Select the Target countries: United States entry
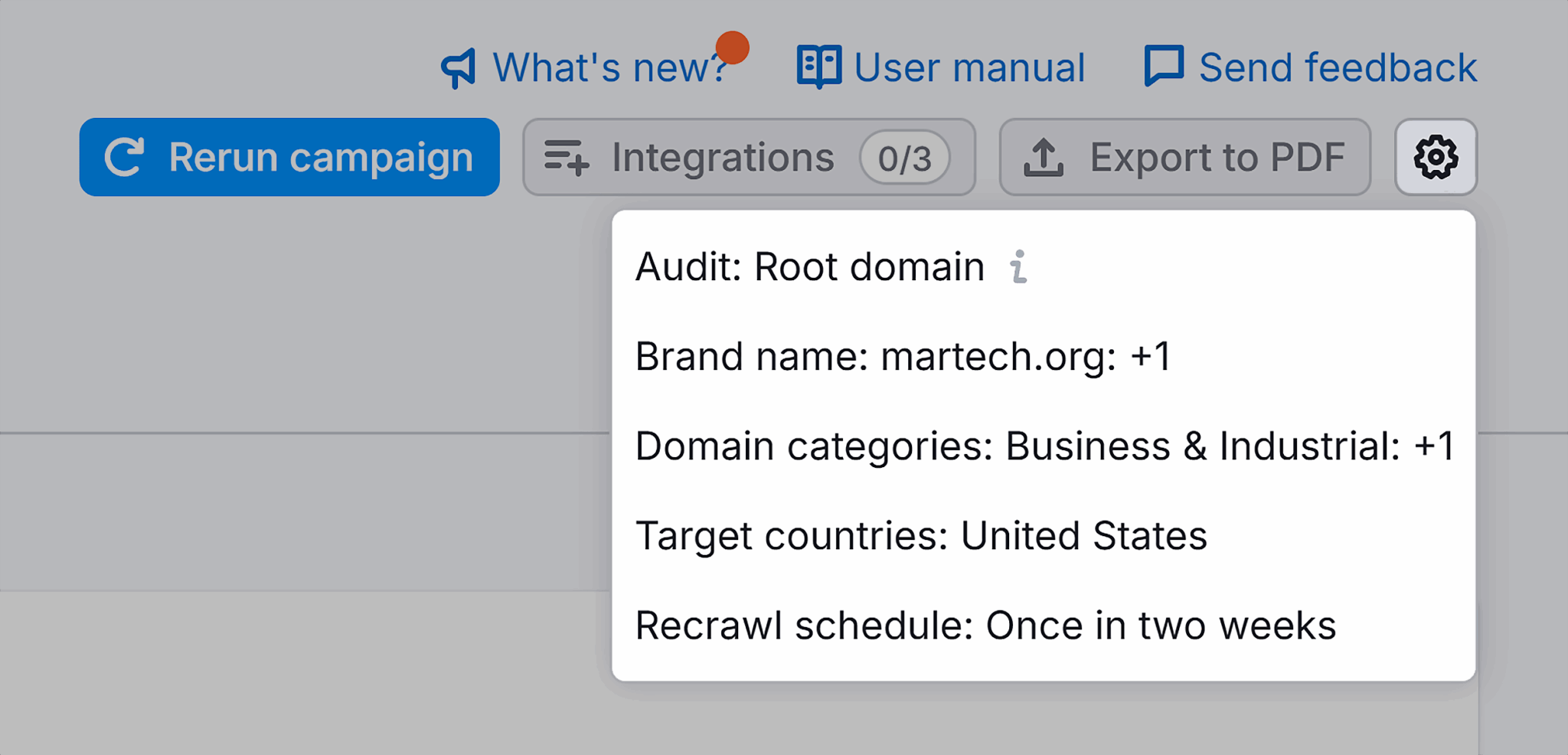Screen dimensions: 1568x755 (920, 535)
